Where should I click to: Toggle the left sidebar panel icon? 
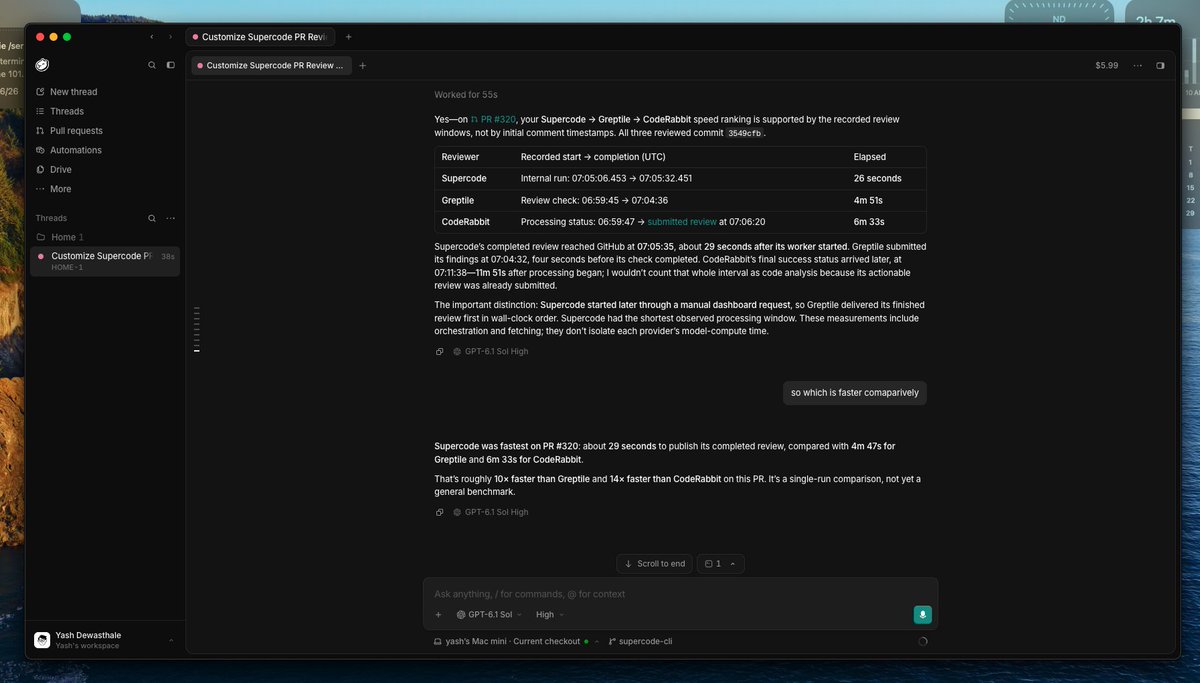pos(170,65)
